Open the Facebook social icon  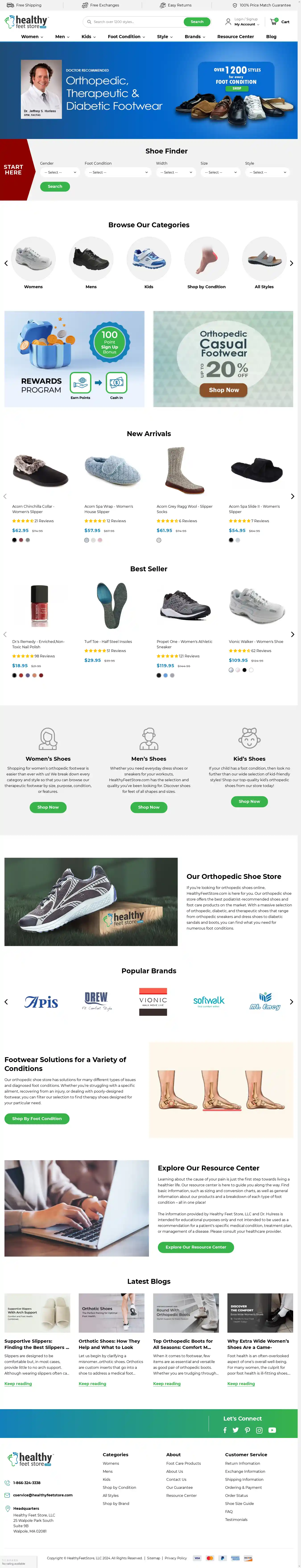pyautogui.click(x=225, y=1430)
